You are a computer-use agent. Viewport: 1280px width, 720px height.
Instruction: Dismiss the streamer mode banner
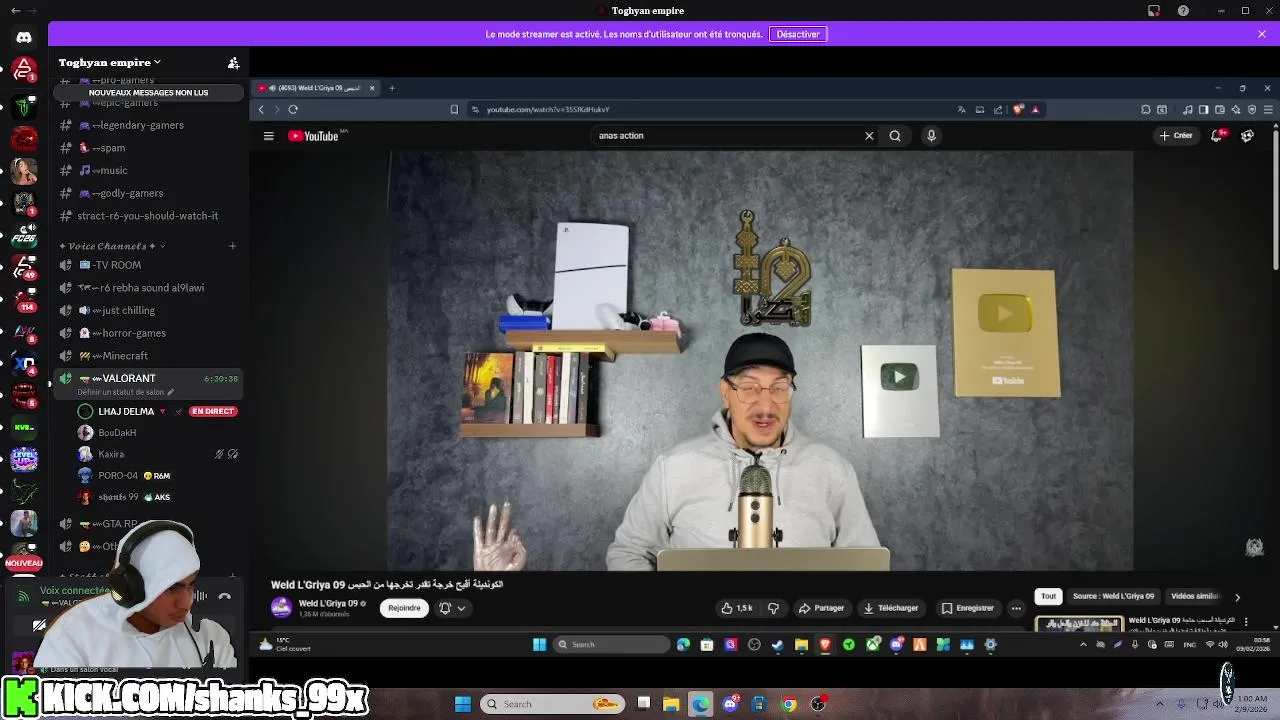coord(1262,34)
